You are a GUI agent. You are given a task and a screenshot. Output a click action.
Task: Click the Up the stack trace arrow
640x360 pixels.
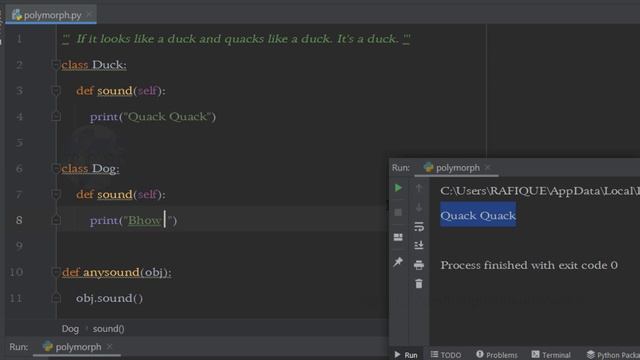[419, 188]
